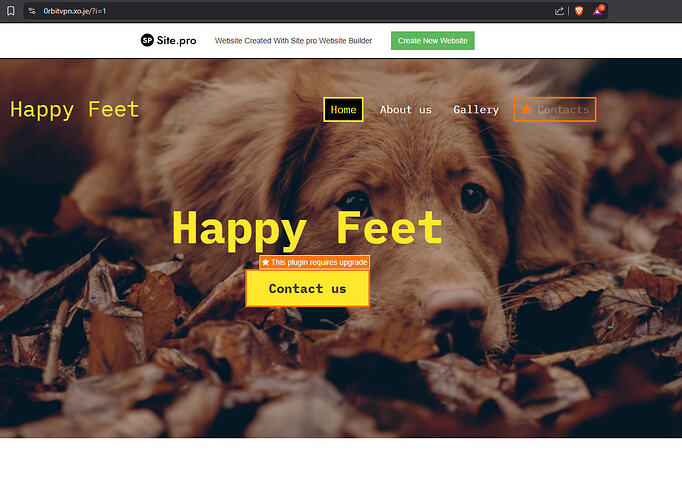Click the small Happy Feet site logo
This screenshot has height=500, width=682.
(75, 109)
